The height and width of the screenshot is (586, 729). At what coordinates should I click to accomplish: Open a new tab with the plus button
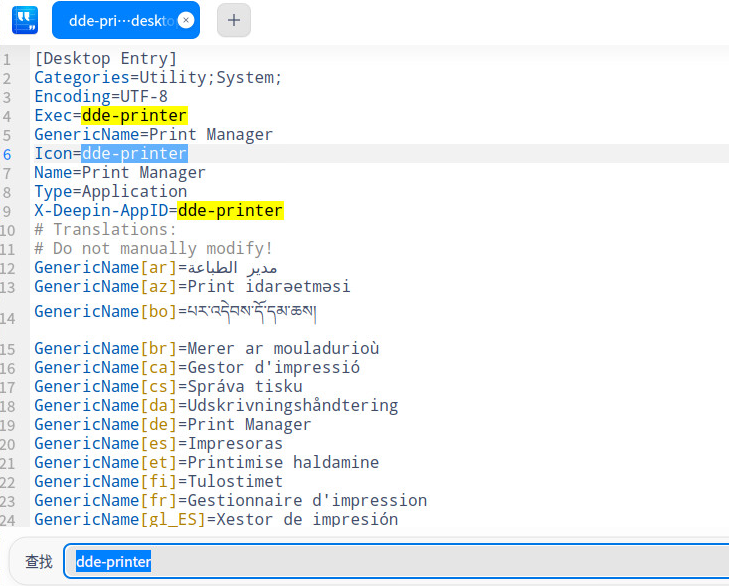[234, 20]
